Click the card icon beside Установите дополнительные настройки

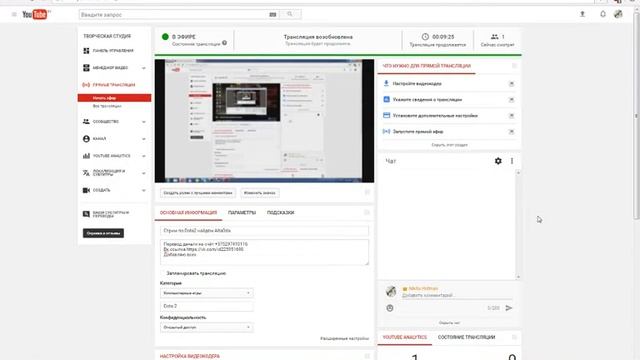click(x=386, y=116)
